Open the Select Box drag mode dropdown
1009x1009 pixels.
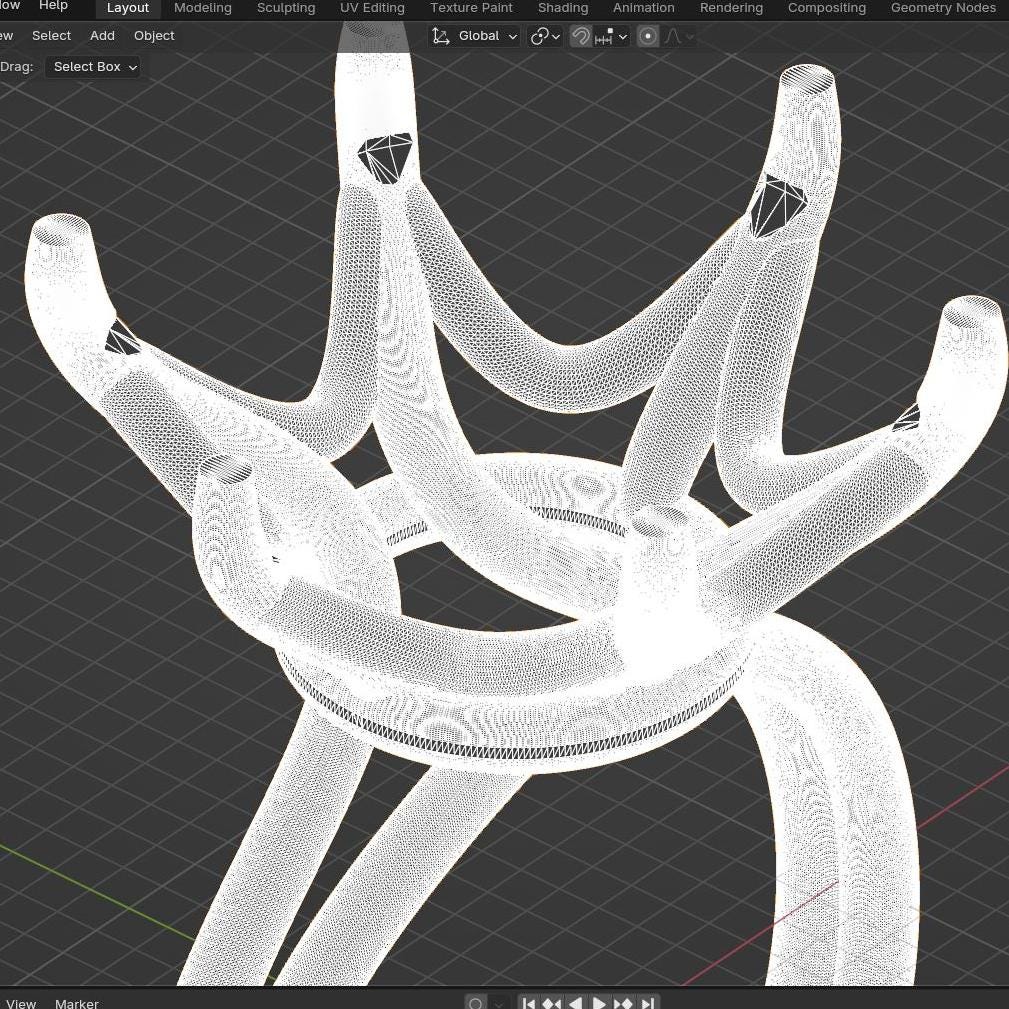[93, 67]
